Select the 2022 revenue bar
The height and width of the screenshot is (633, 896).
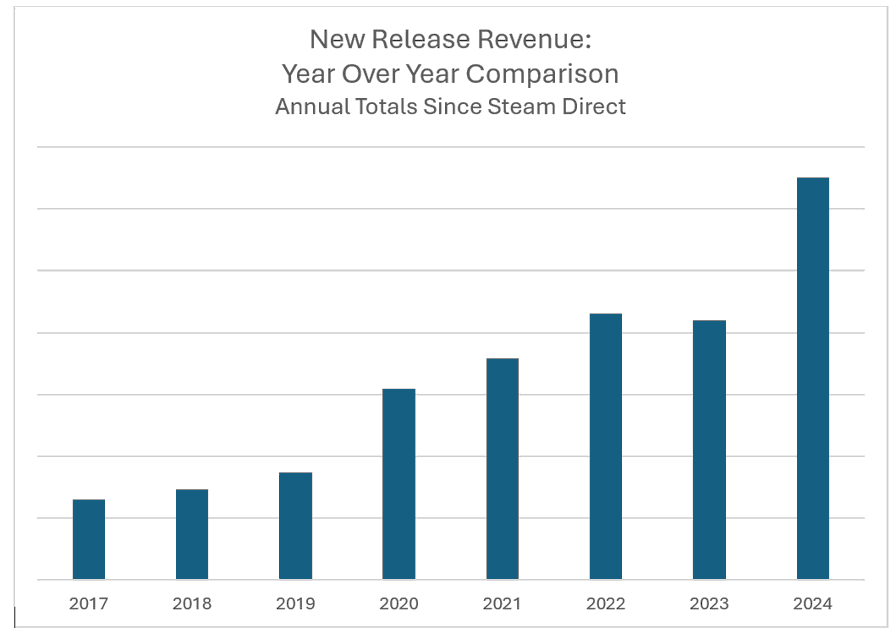(605, 447)
